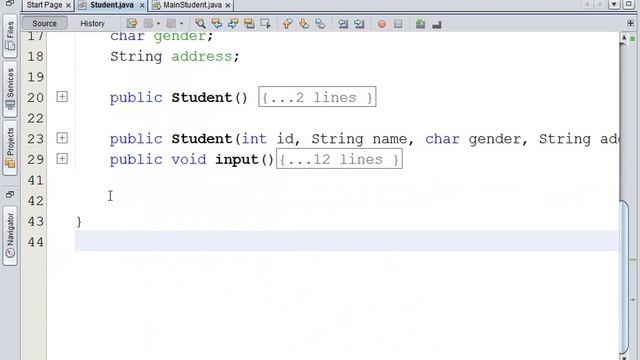Split the editor view using the split icon
This screenshot has width=640, height=360.
631,23
